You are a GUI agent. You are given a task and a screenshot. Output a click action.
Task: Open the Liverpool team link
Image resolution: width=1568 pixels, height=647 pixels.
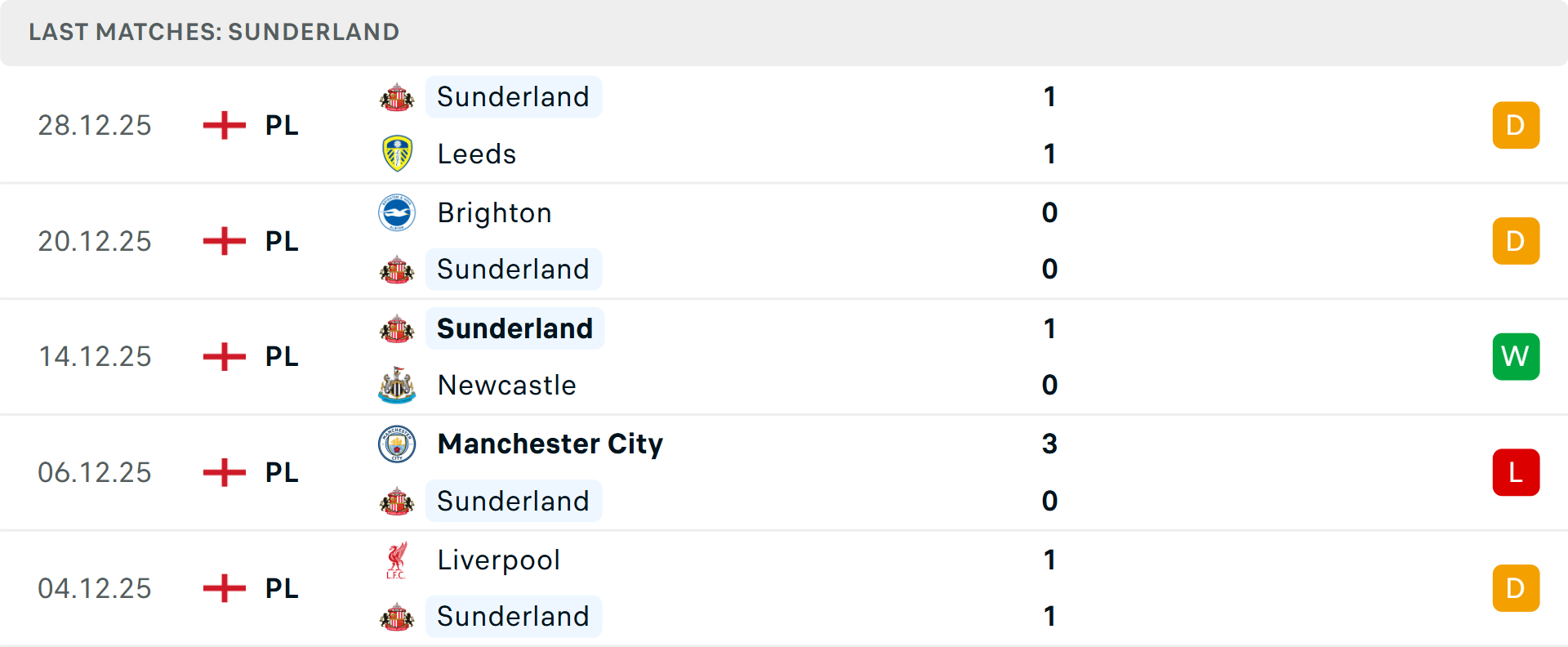pos(498,560)
